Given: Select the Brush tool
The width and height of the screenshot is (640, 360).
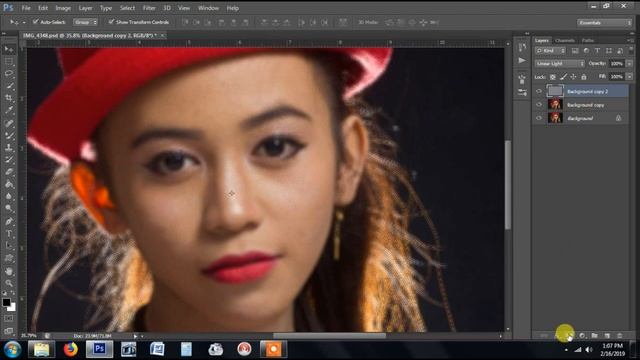Looking at the screenshot, I should pyautogui.click(x=9, y=135).
